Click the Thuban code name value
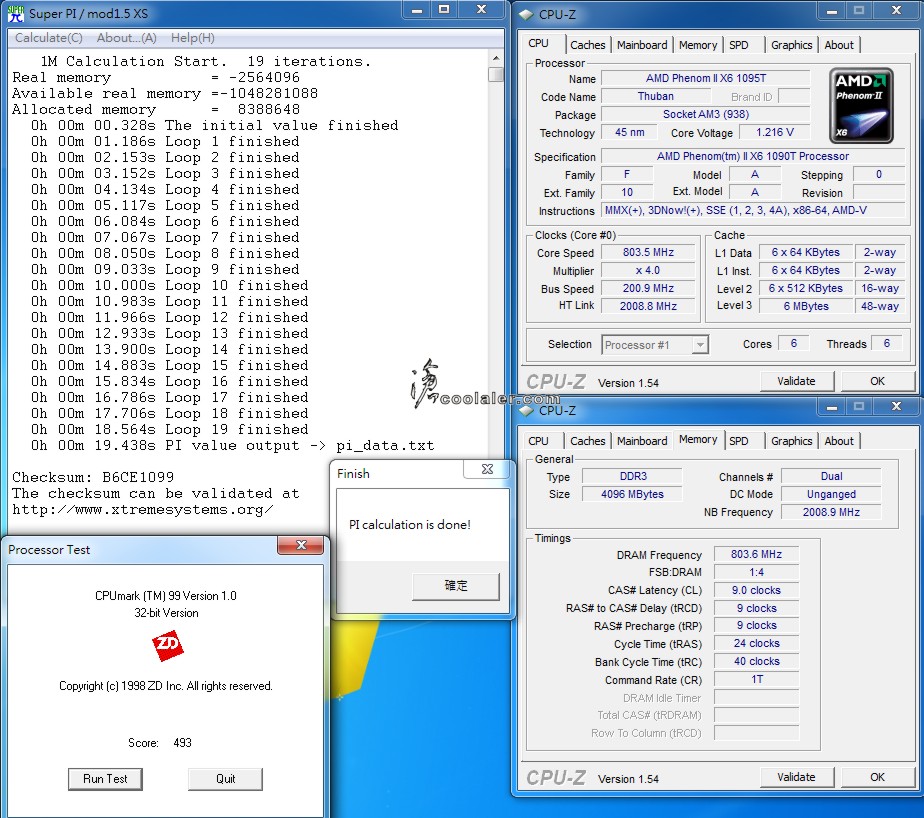Viewport: 924px width, 818px height. [655, 97]
